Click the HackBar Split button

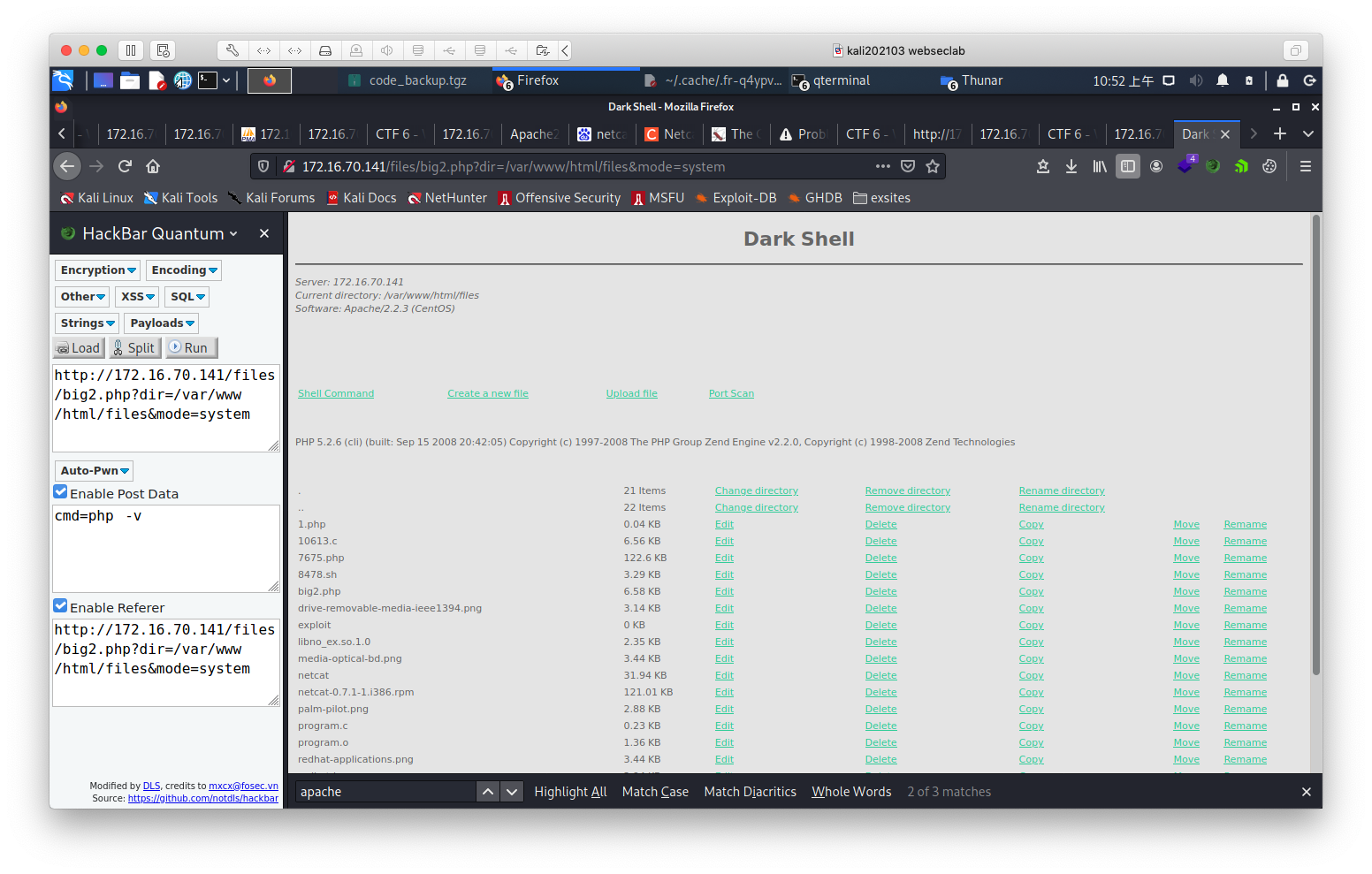134,348
